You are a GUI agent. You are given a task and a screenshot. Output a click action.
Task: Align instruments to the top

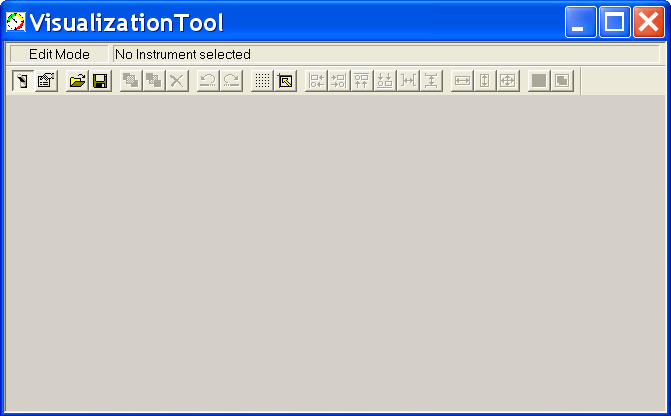362,80
